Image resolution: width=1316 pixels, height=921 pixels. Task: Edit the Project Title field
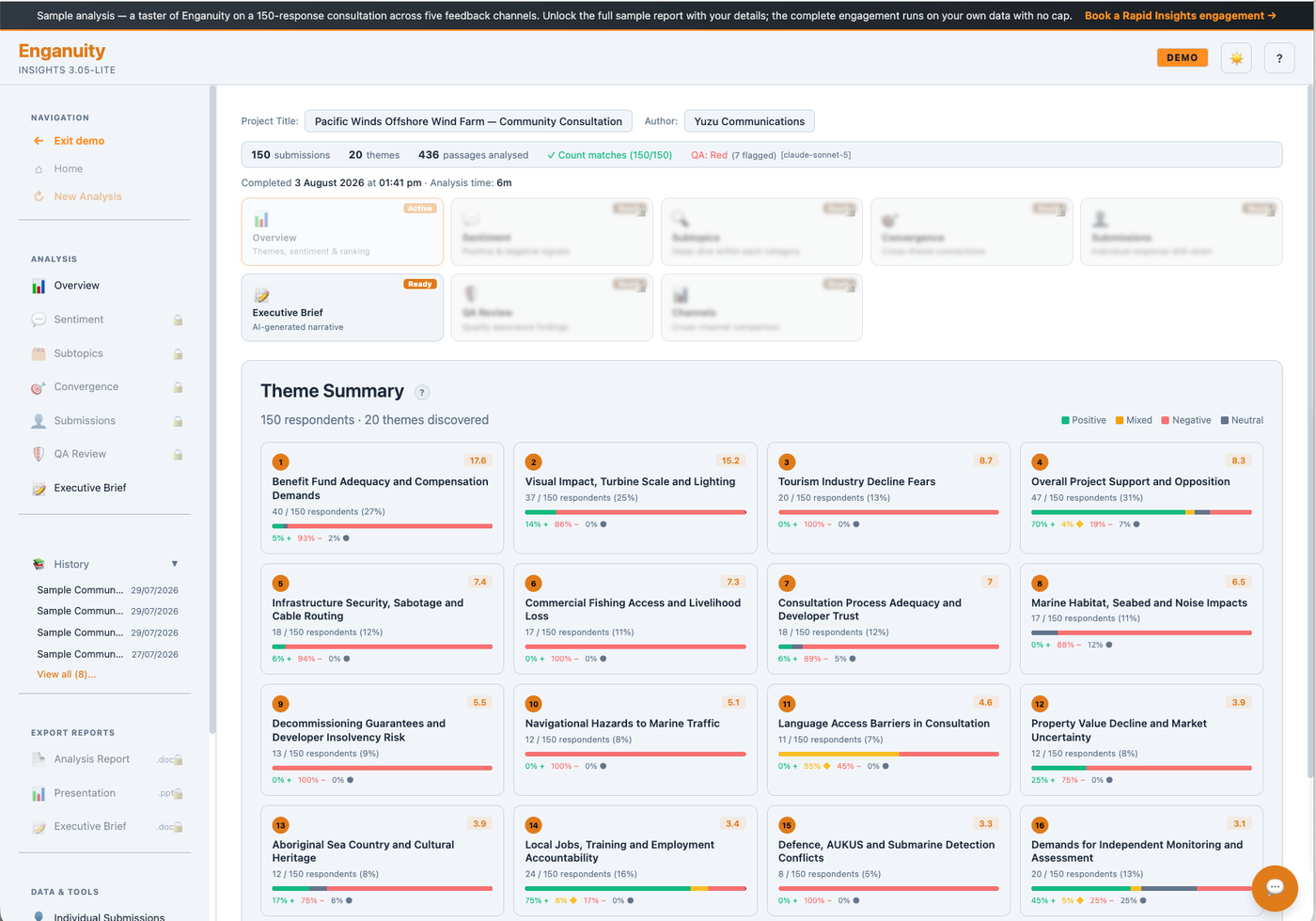468,121
